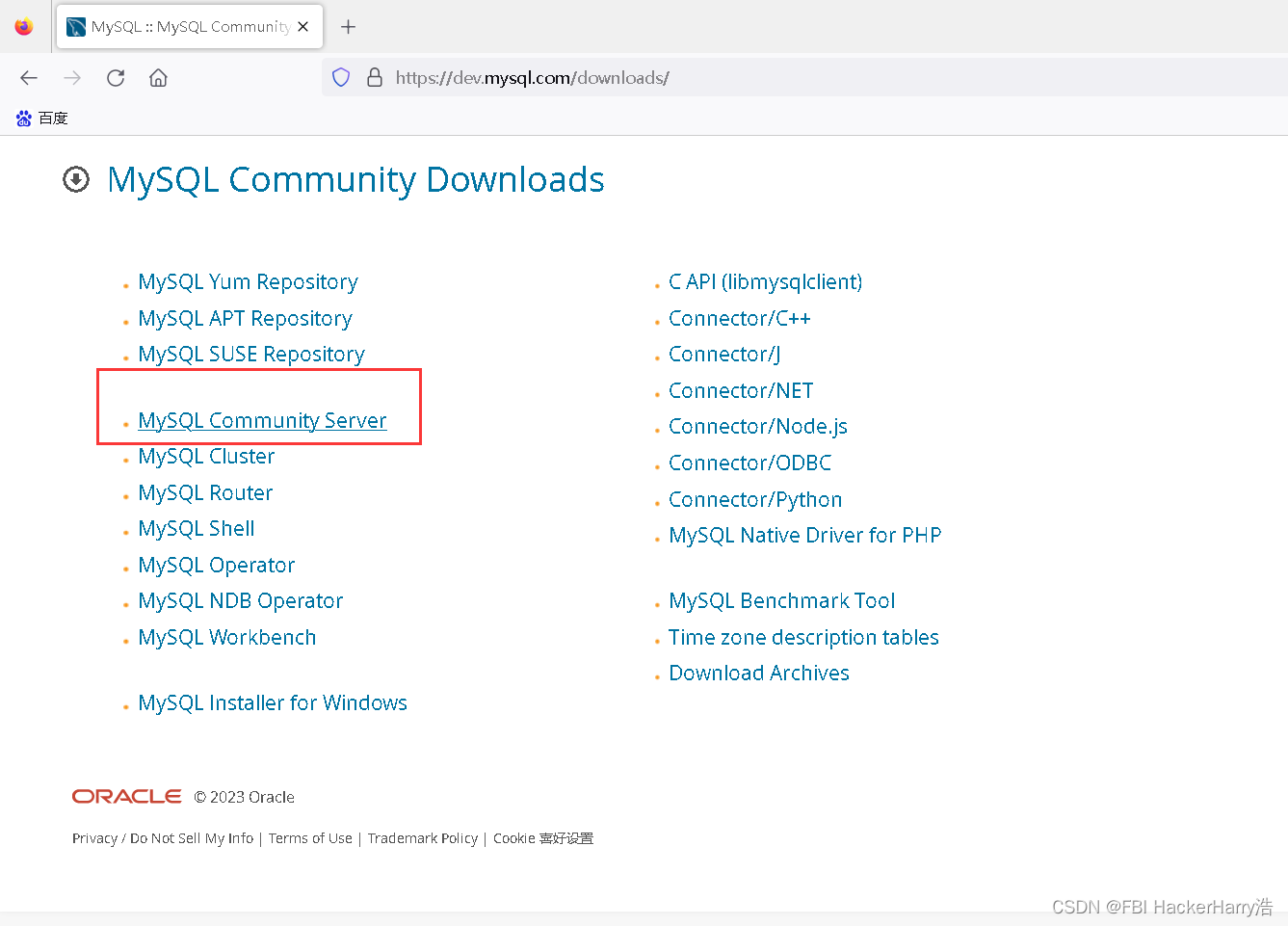Open MySQL Community Server downloads
Screen dimensions: 1288x926
262,421
